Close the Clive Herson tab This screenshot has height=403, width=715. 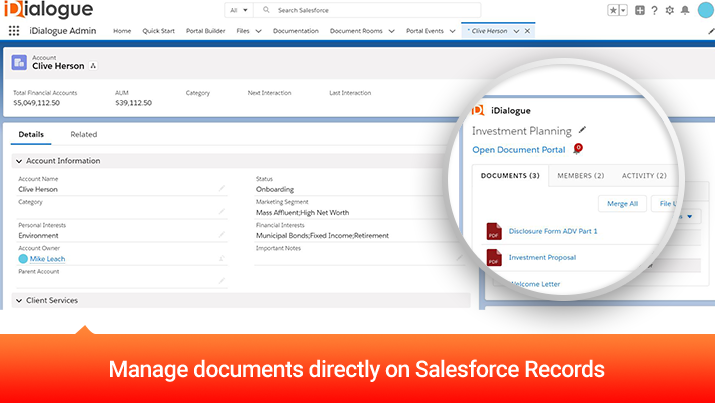click(527, 31)
